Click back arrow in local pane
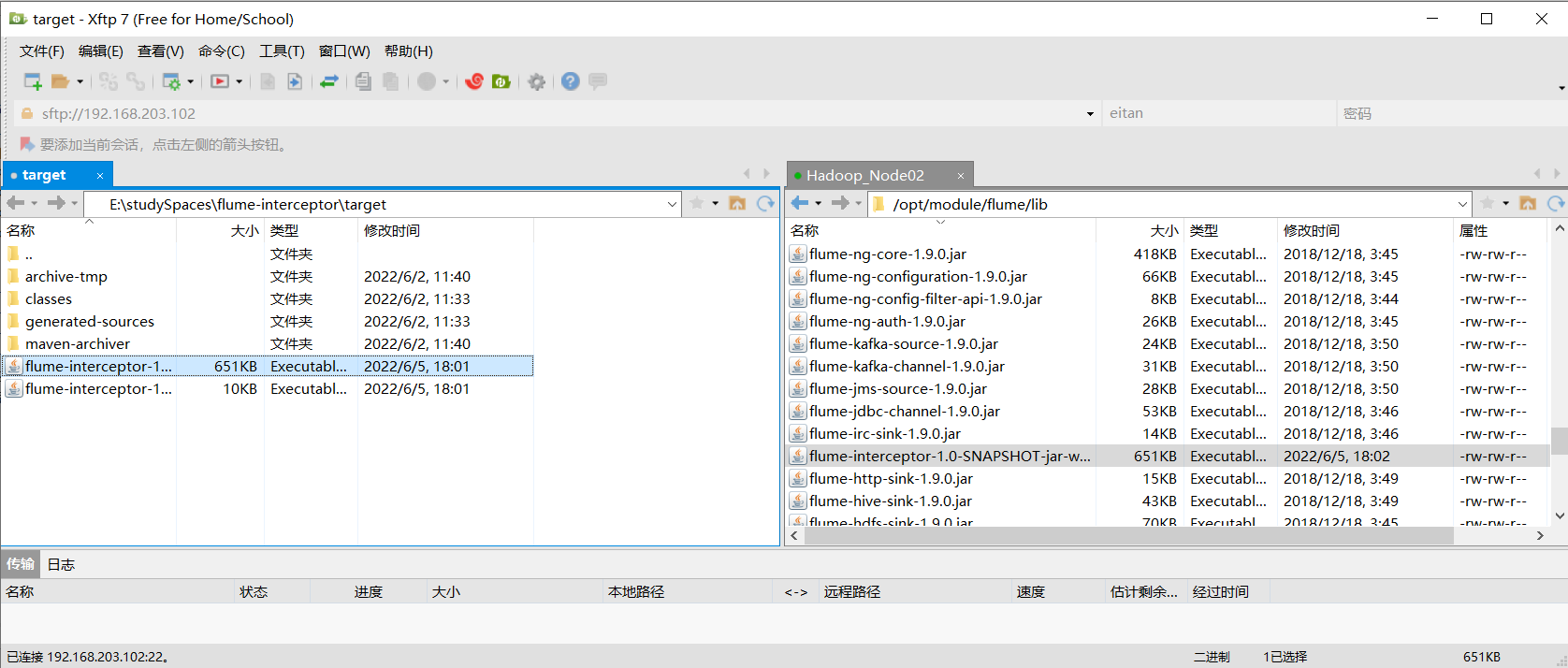The image size is (1568, 668). (x=16, y=203)
